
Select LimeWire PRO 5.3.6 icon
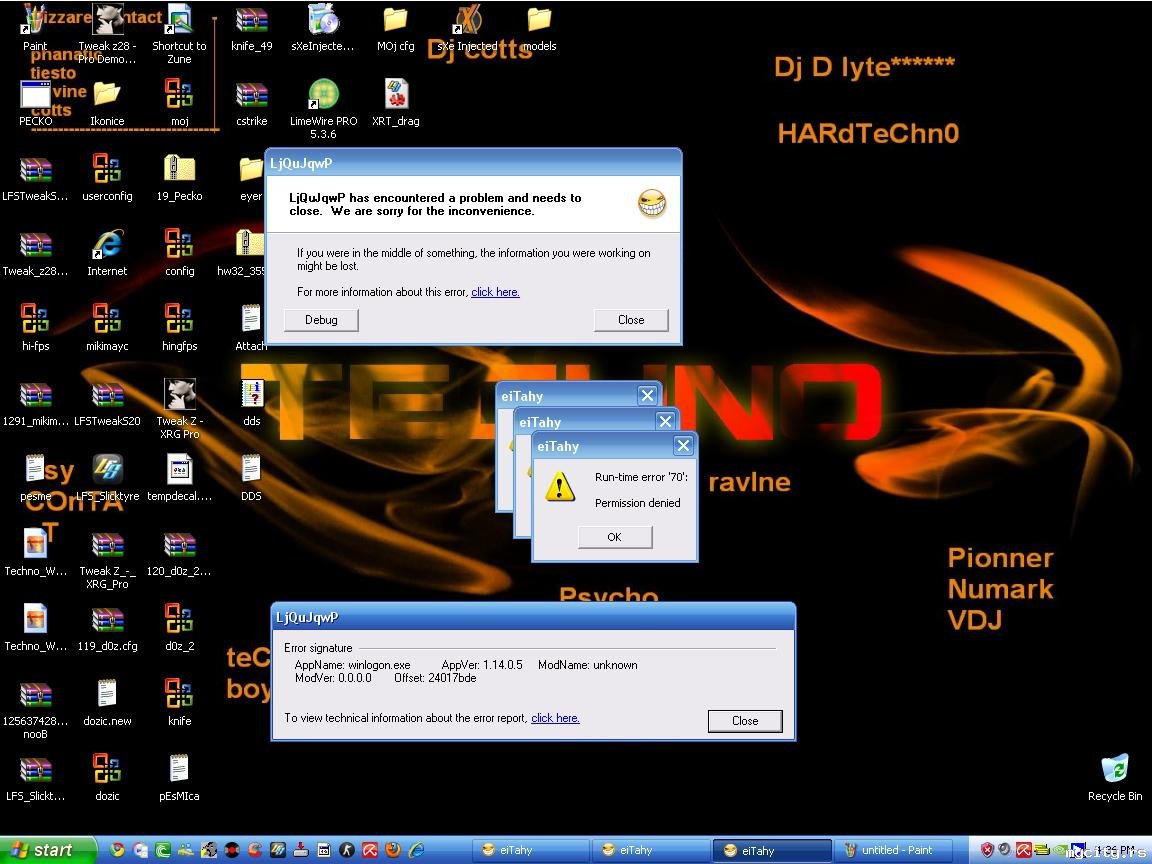(323, 109)
